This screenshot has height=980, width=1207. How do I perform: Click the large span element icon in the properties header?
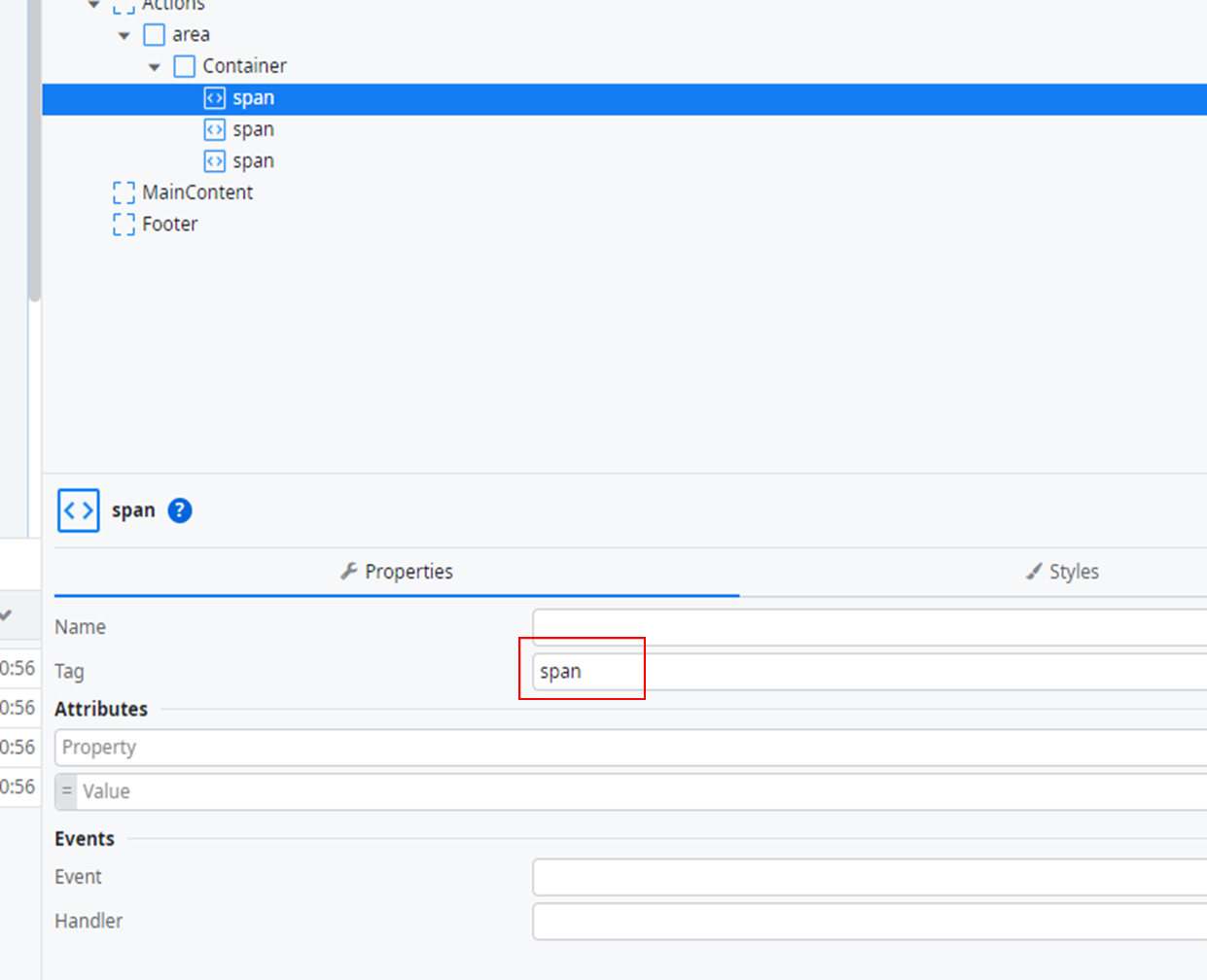(78, 509)
